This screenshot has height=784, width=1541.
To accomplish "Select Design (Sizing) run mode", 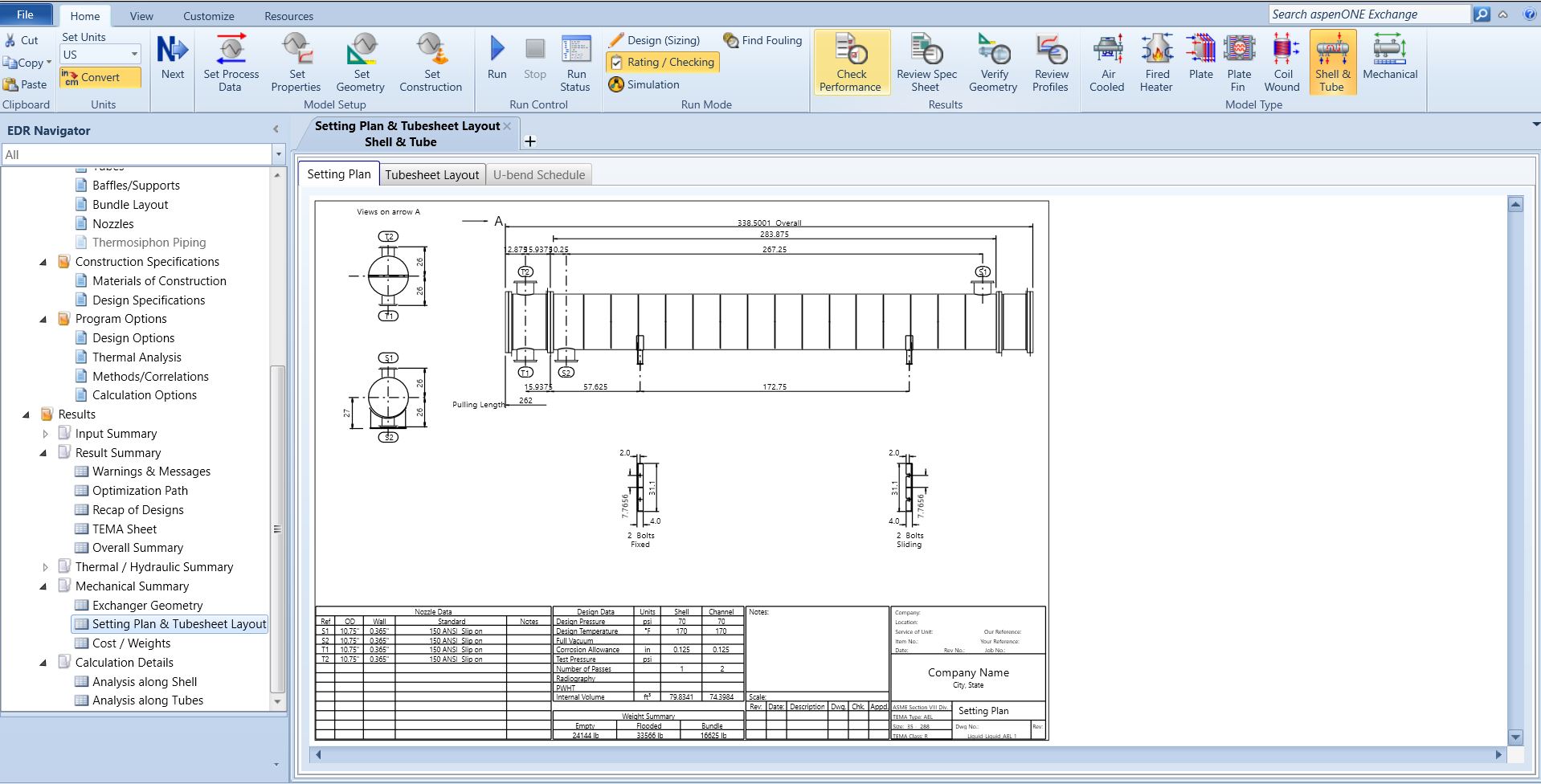I will point(654,40).
